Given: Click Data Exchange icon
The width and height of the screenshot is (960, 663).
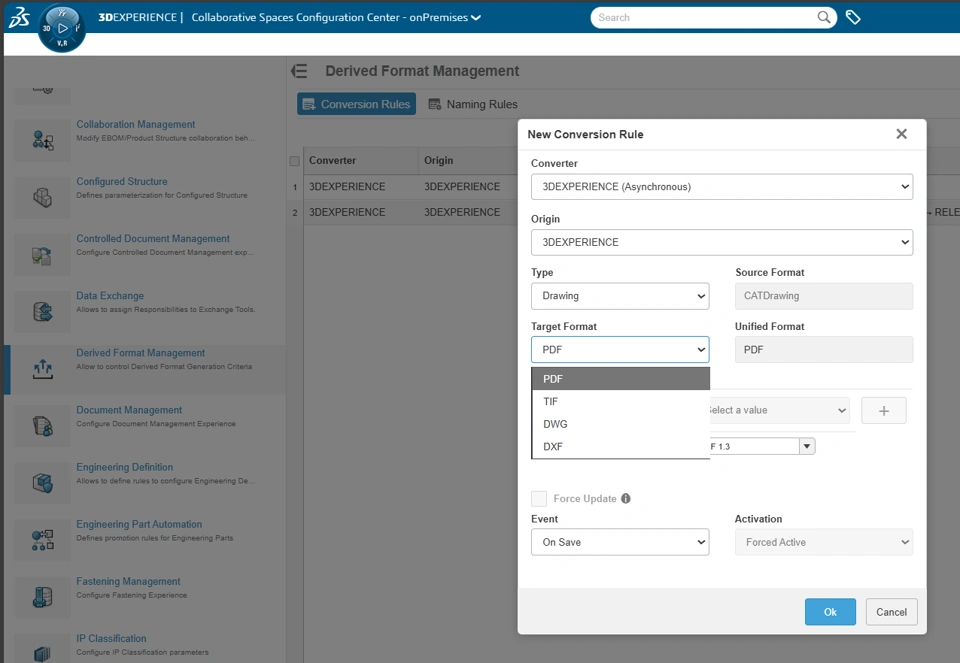Looking at the screenshot, I should [42, 312].
